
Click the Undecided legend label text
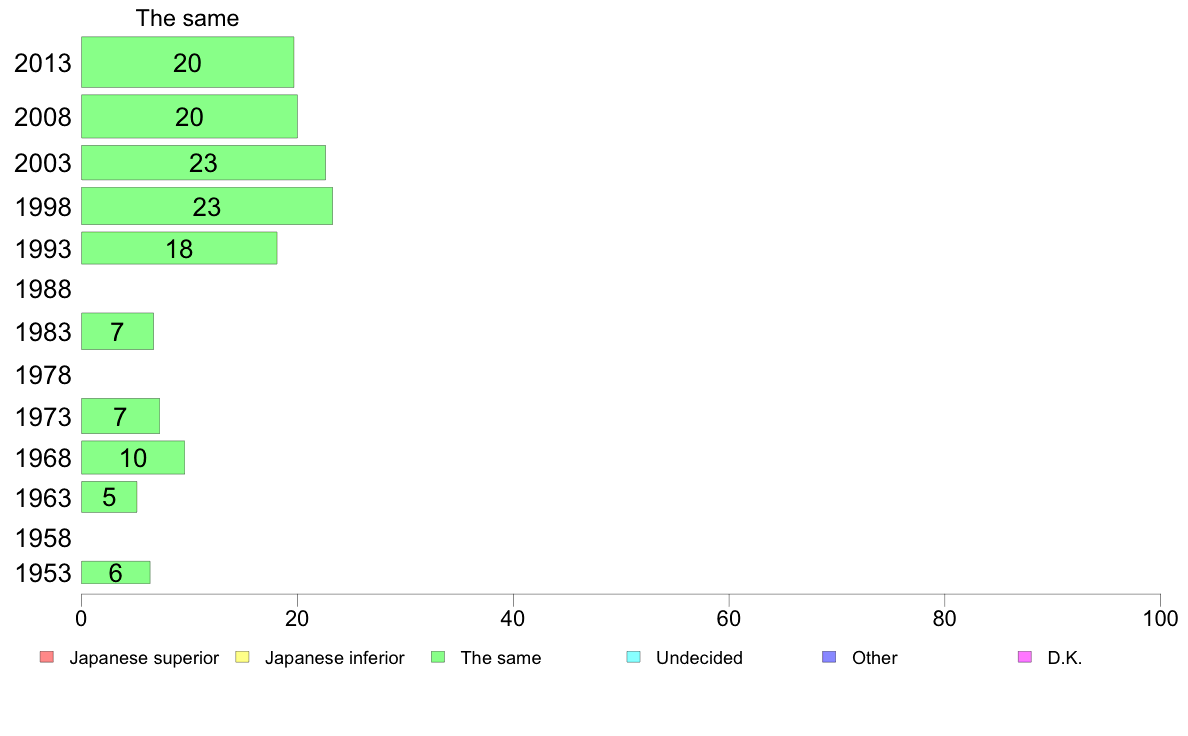coord(699,658)
